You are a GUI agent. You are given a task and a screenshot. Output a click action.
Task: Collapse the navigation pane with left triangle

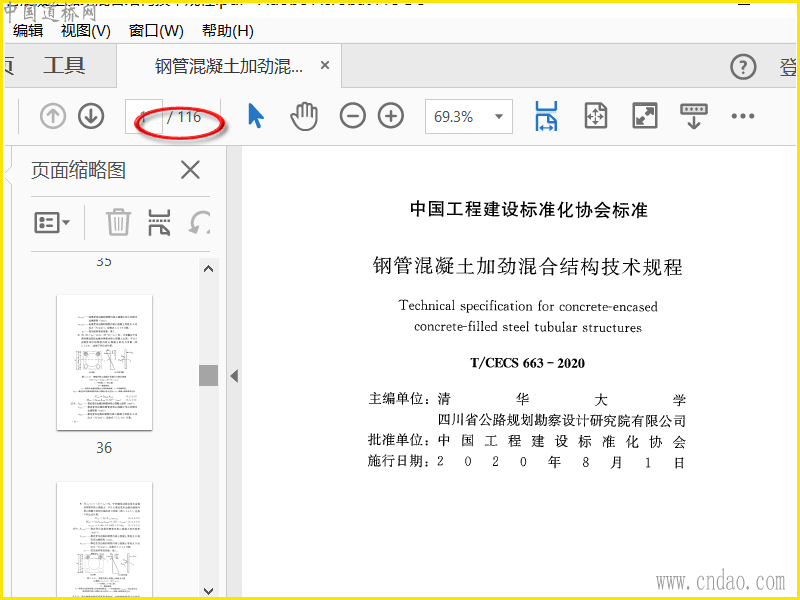click(x=234, y=376)
